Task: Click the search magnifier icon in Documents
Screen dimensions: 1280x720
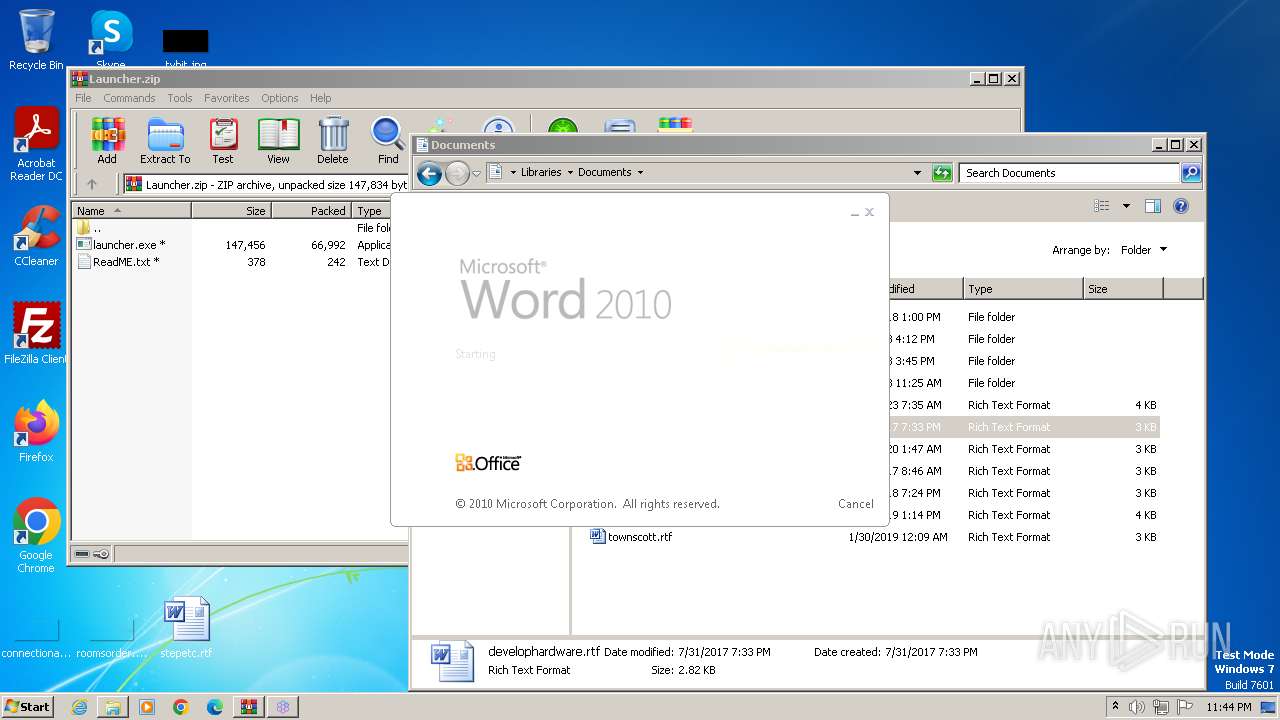Action: point(1190,173)
